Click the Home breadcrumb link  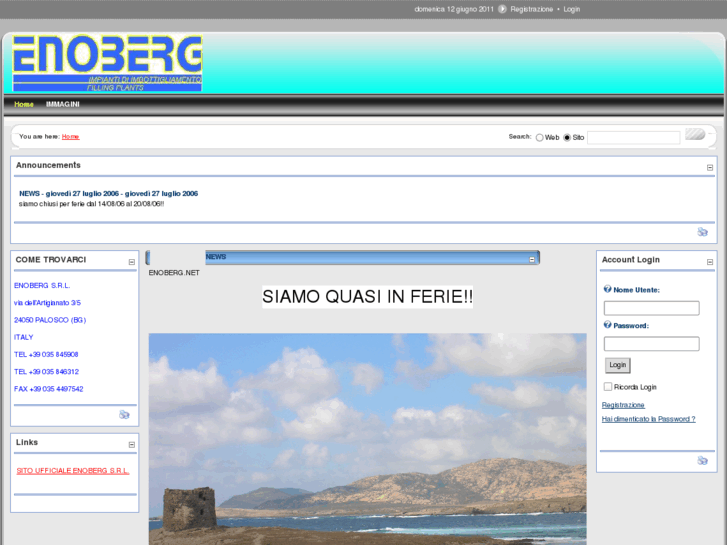70,136
